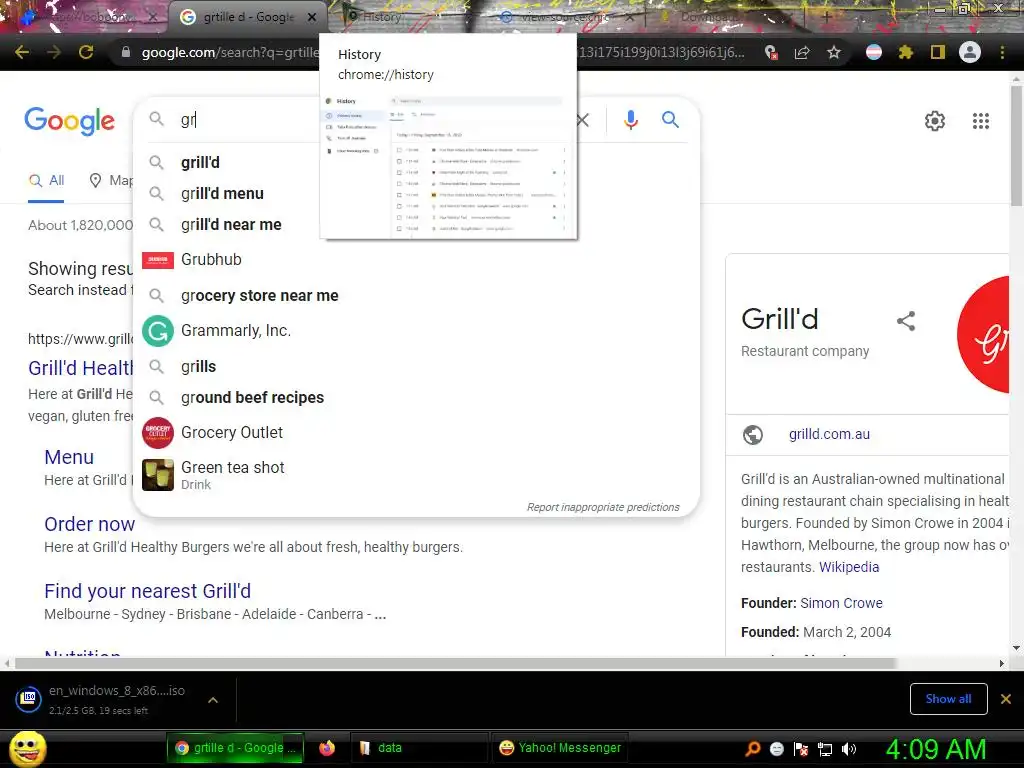Open Find your nearest Grill'd link

(x=148, y=591)
